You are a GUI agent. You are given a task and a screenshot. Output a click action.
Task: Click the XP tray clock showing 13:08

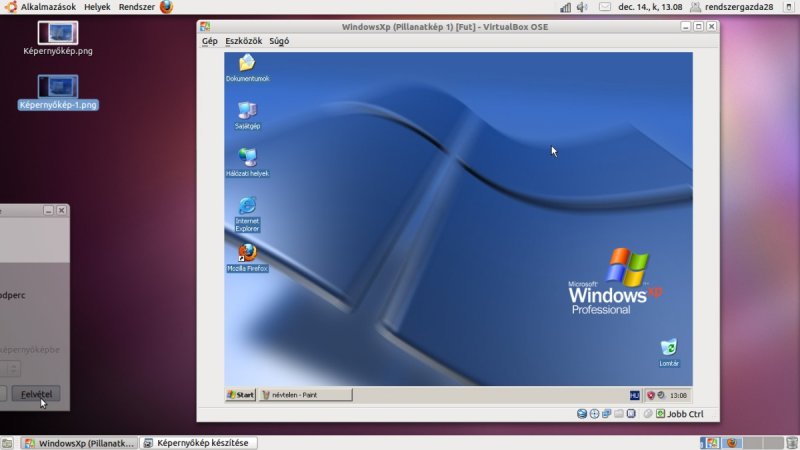tap(678, 395)
